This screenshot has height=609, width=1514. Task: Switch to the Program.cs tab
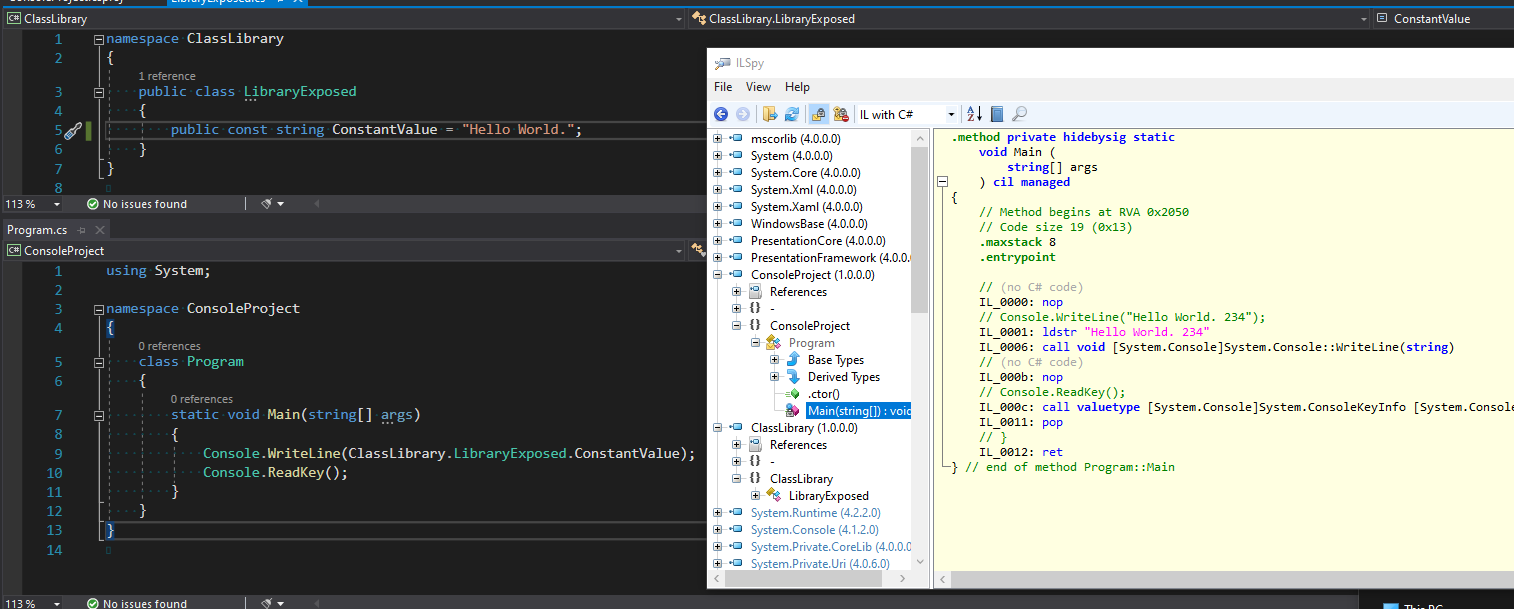coord(37,230)
